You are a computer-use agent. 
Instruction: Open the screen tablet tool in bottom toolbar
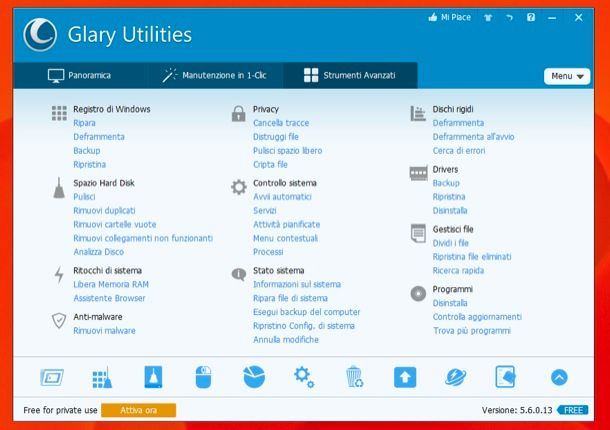tap(52, 377)
